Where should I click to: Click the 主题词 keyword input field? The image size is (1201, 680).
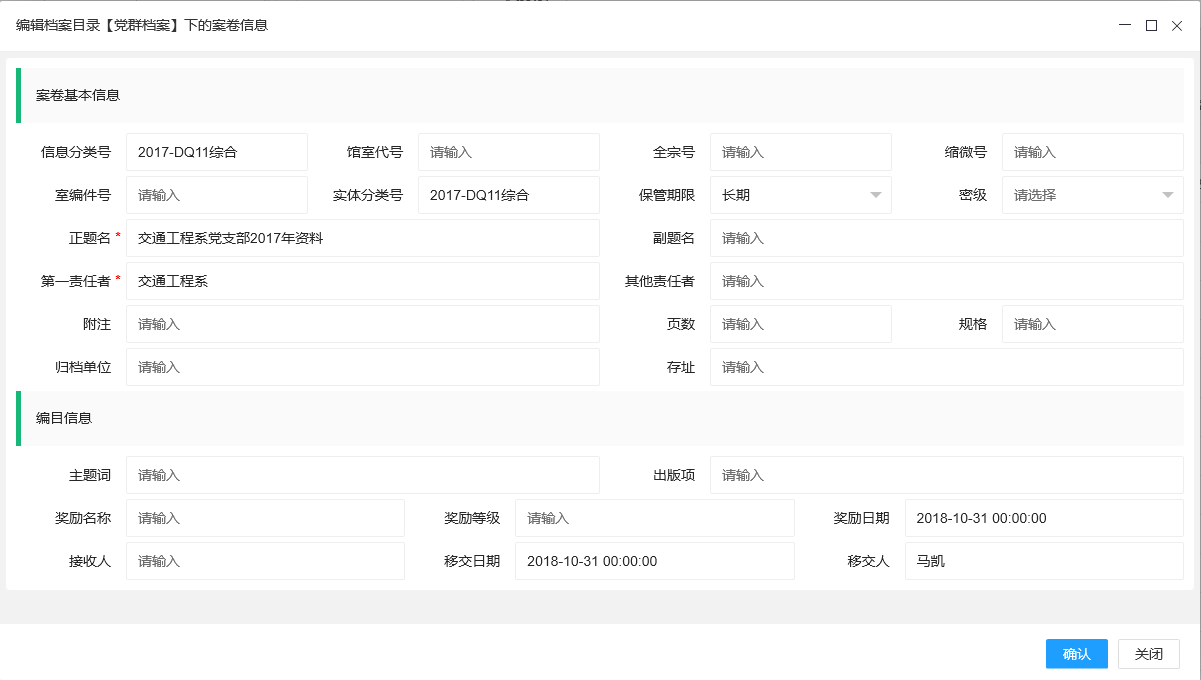click(x=362, y=475)
